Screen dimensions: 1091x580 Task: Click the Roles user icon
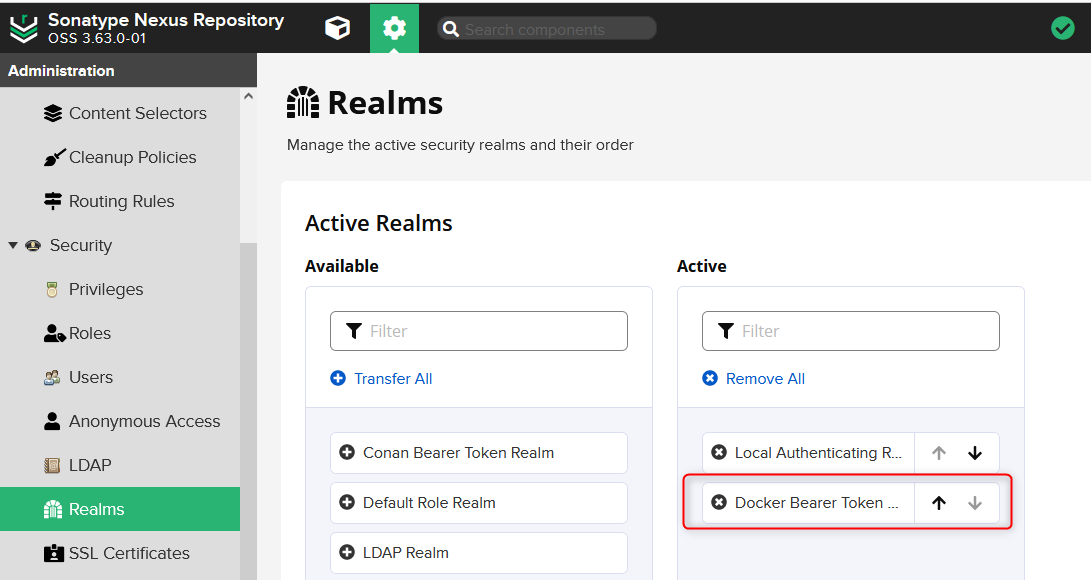(x=54, y=333)
